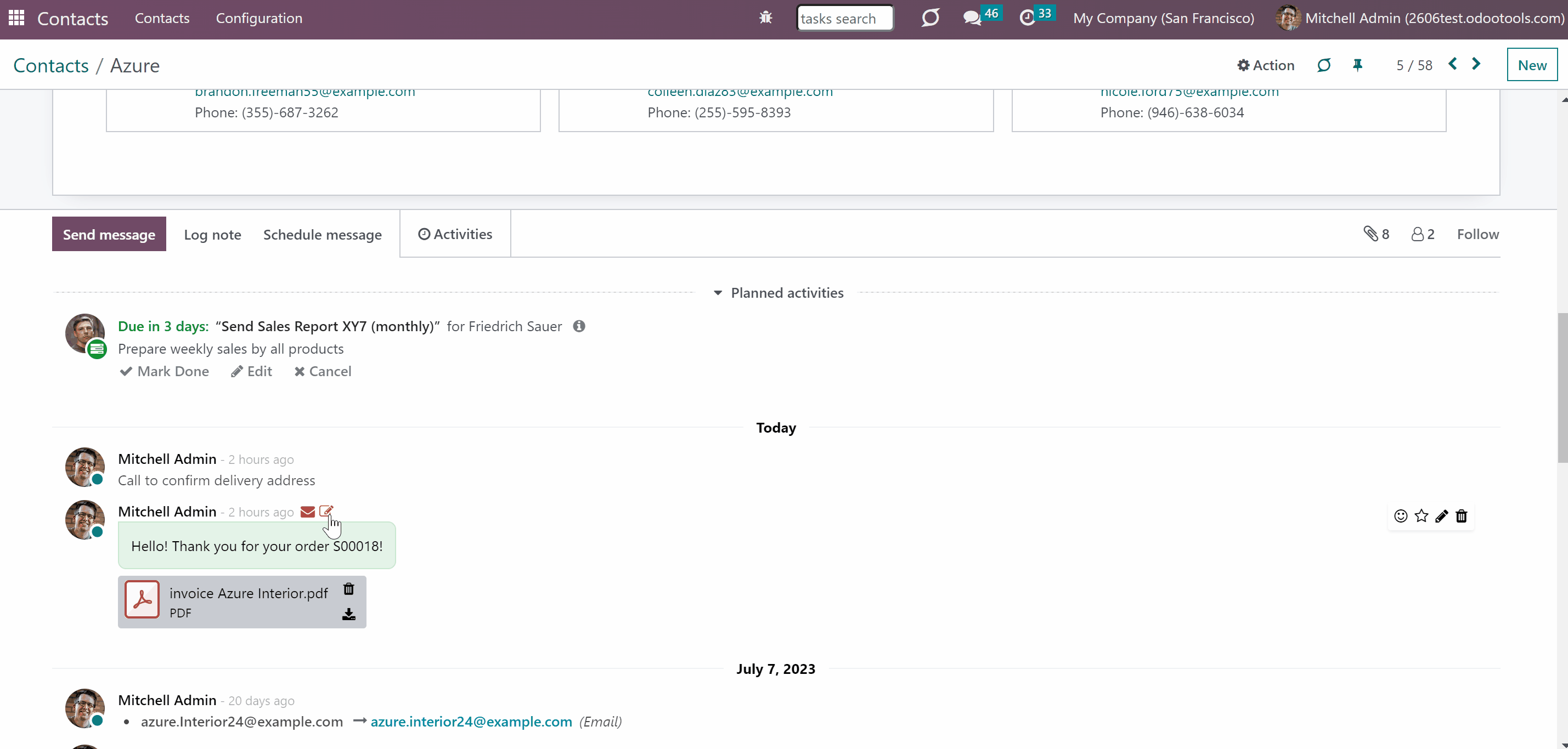This screenshot has width=1568, height=749.
Task: Create a New contact
Action: pos(1532,65)
